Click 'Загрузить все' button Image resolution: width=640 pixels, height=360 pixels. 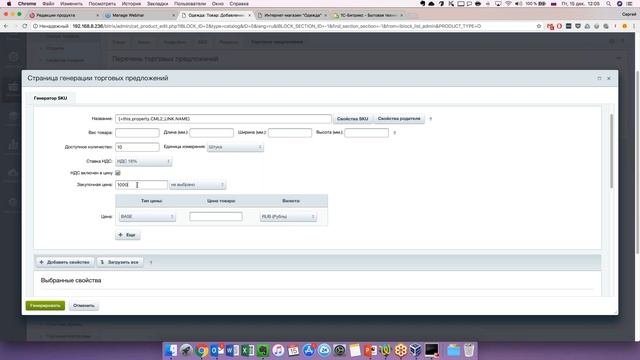pyautogui.click(x=120, y=262)
